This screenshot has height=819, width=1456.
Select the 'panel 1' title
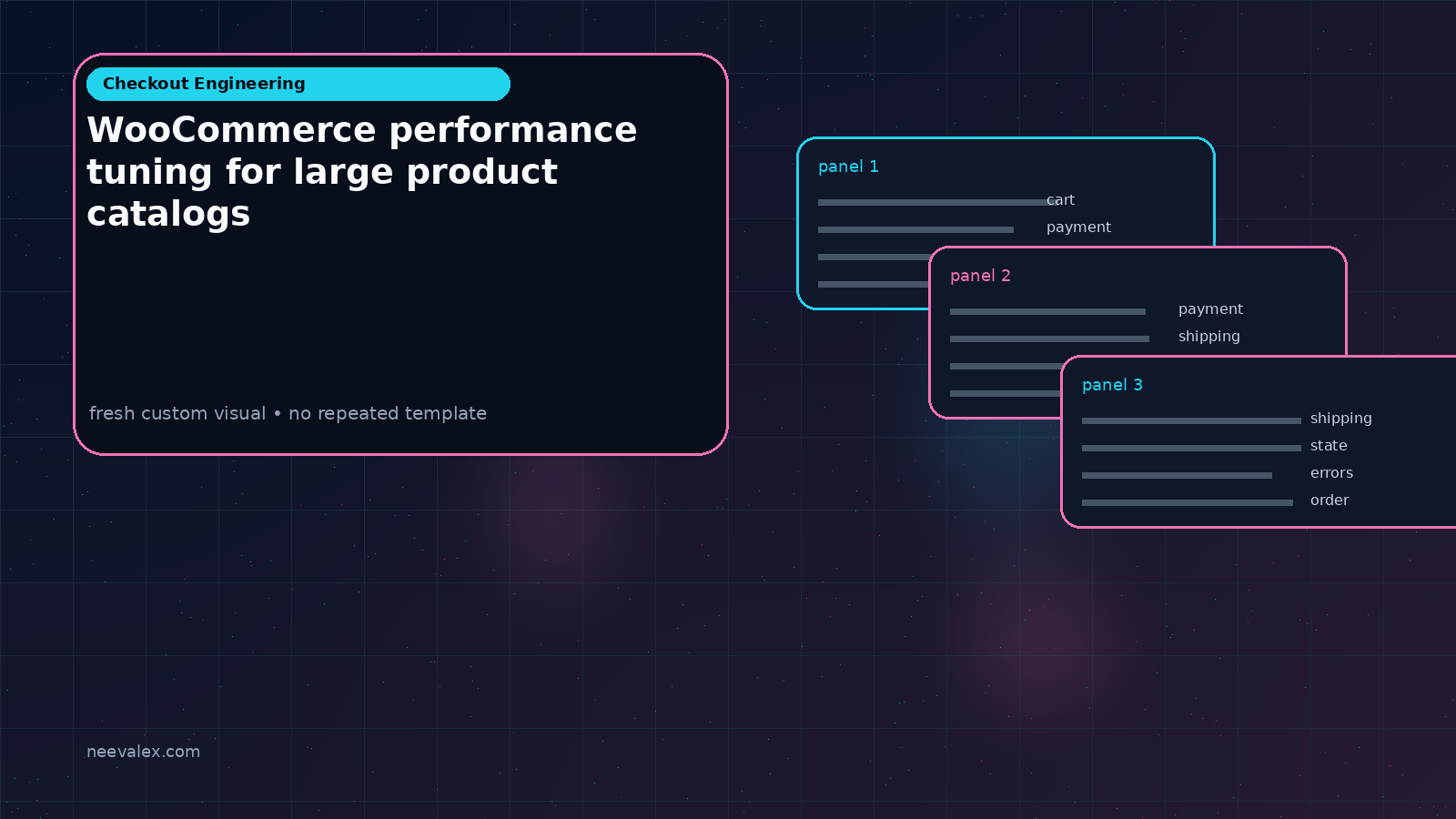(x=848, y=167)
